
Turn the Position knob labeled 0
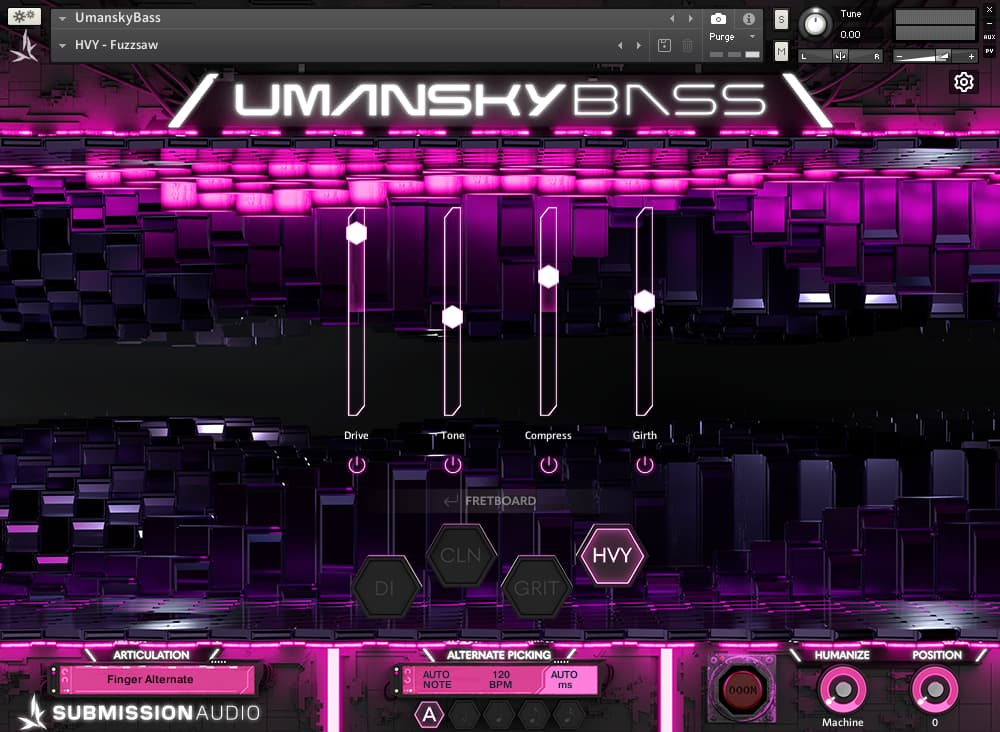click(935, 691)
